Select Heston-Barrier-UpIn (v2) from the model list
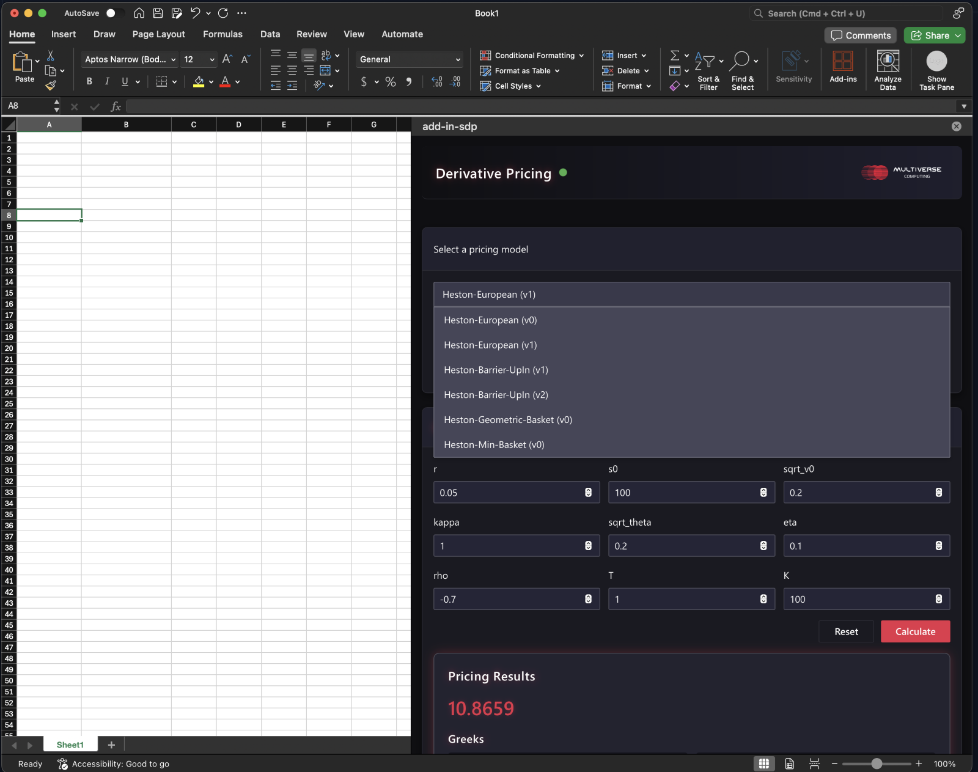 496,395
